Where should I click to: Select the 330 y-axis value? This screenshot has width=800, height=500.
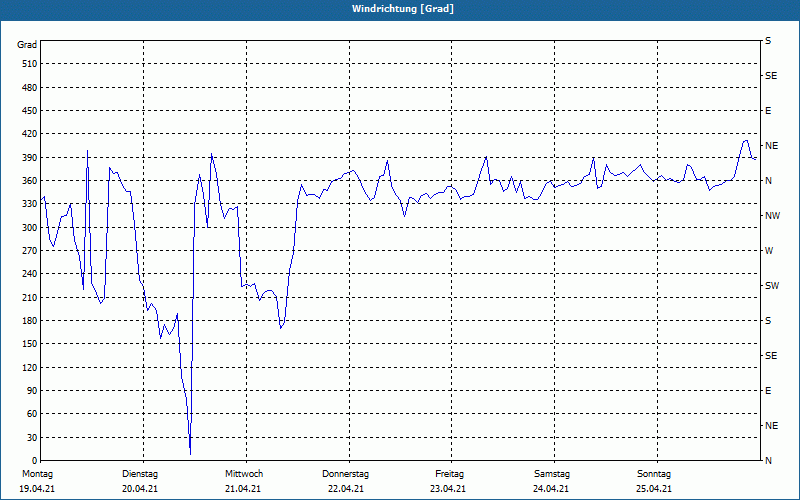coord(30,204)
